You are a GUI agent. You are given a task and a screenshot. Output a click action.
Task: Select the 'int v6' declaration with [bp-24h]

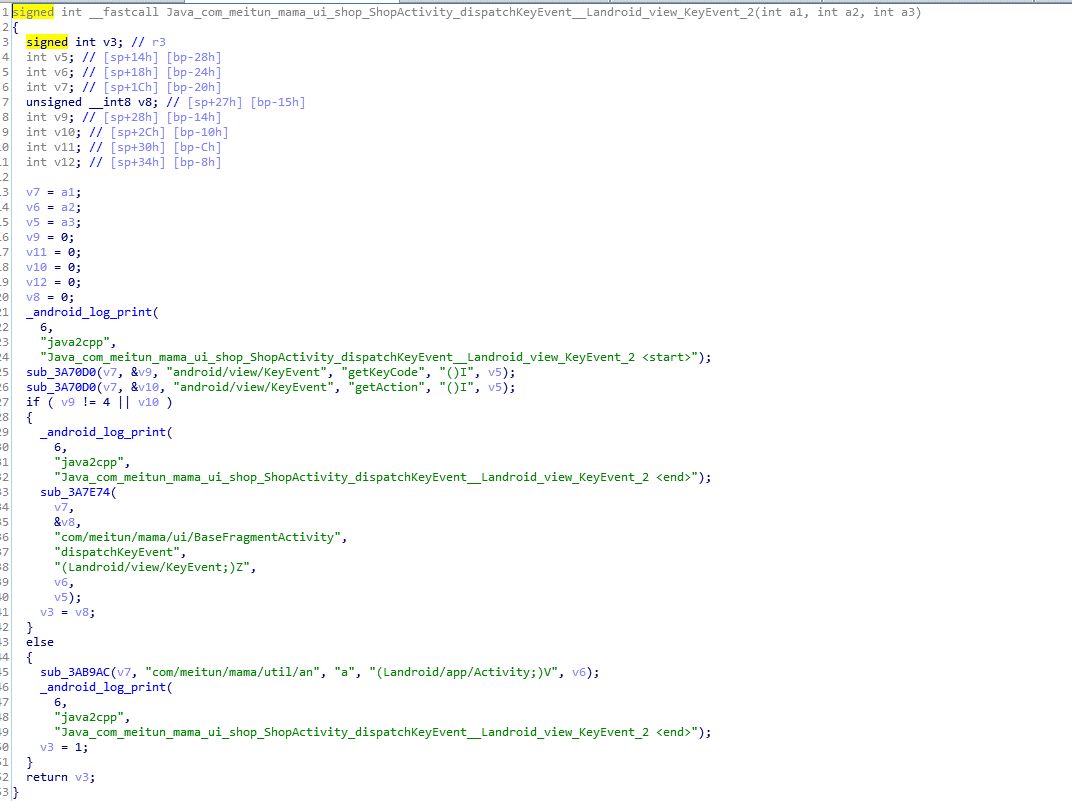point(124,72)
